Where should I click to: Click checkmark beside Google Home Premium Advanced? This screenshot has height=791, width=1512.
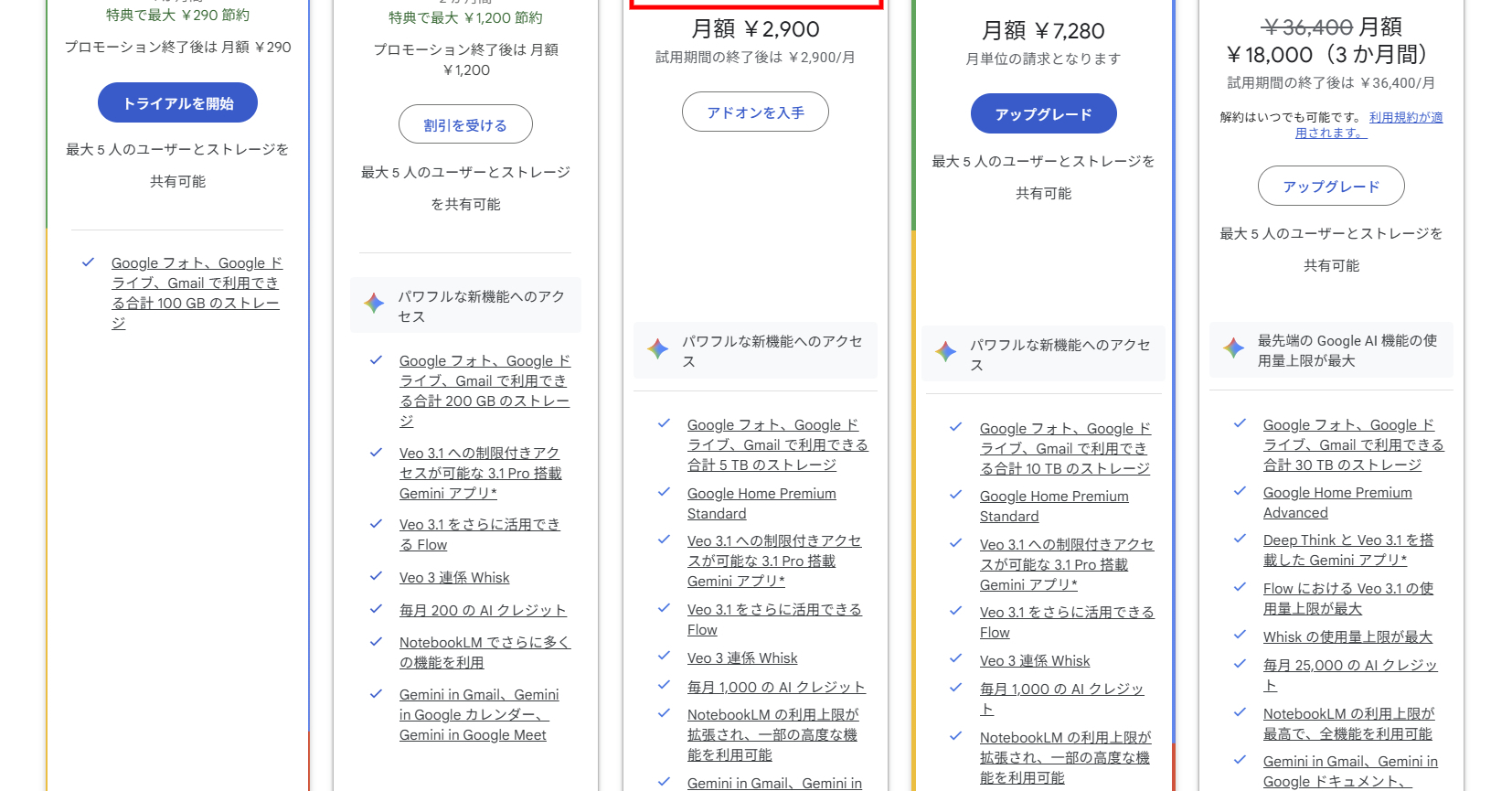(x=1240, y=491)
